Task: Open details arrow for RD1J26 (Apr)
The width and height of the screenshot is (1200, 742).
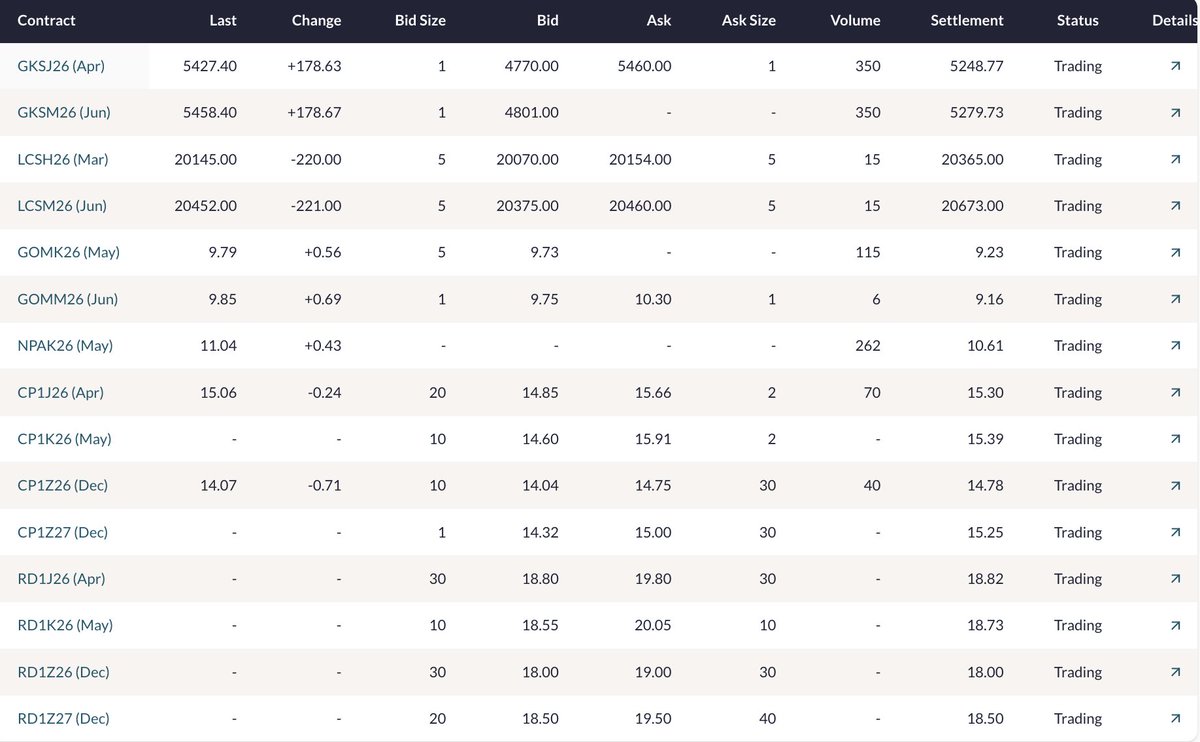Action: (1174, 579)
